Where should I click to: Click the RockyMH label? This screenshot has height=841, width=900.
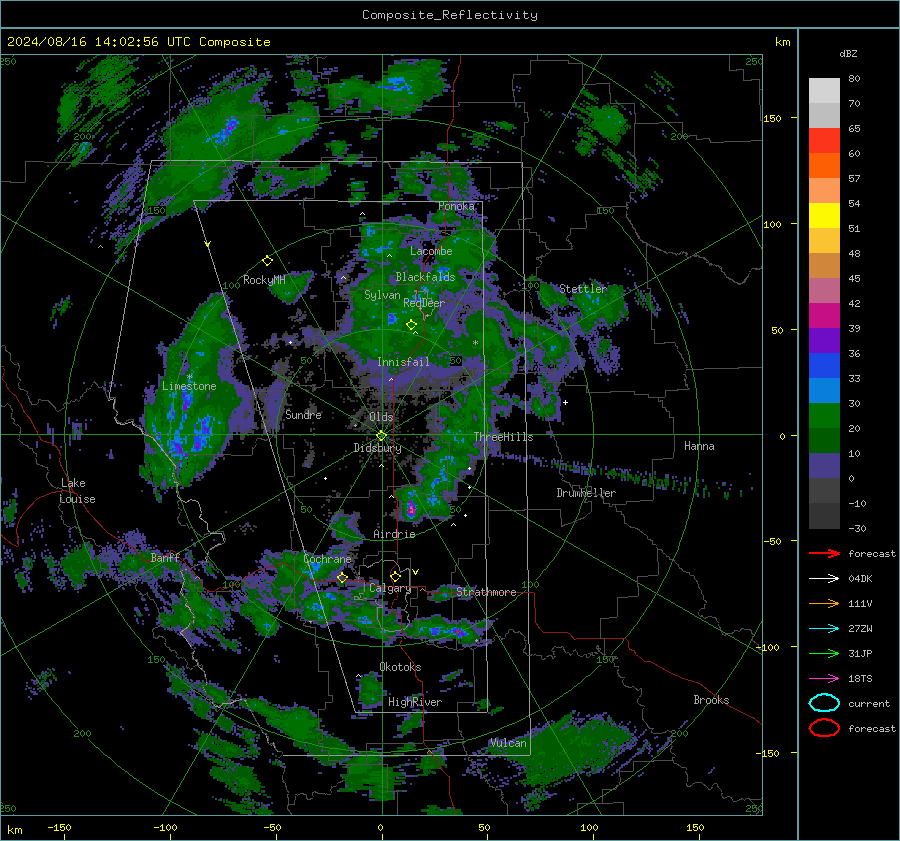(x=264, y=280)
